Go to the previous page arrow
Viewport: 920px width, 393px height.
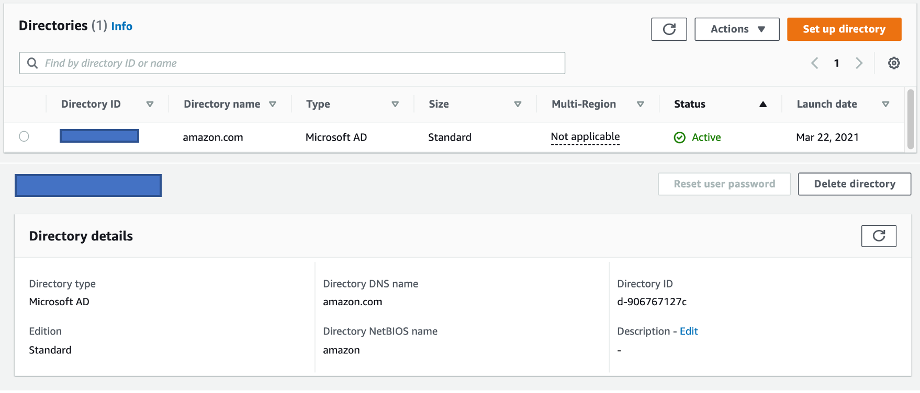814,63
